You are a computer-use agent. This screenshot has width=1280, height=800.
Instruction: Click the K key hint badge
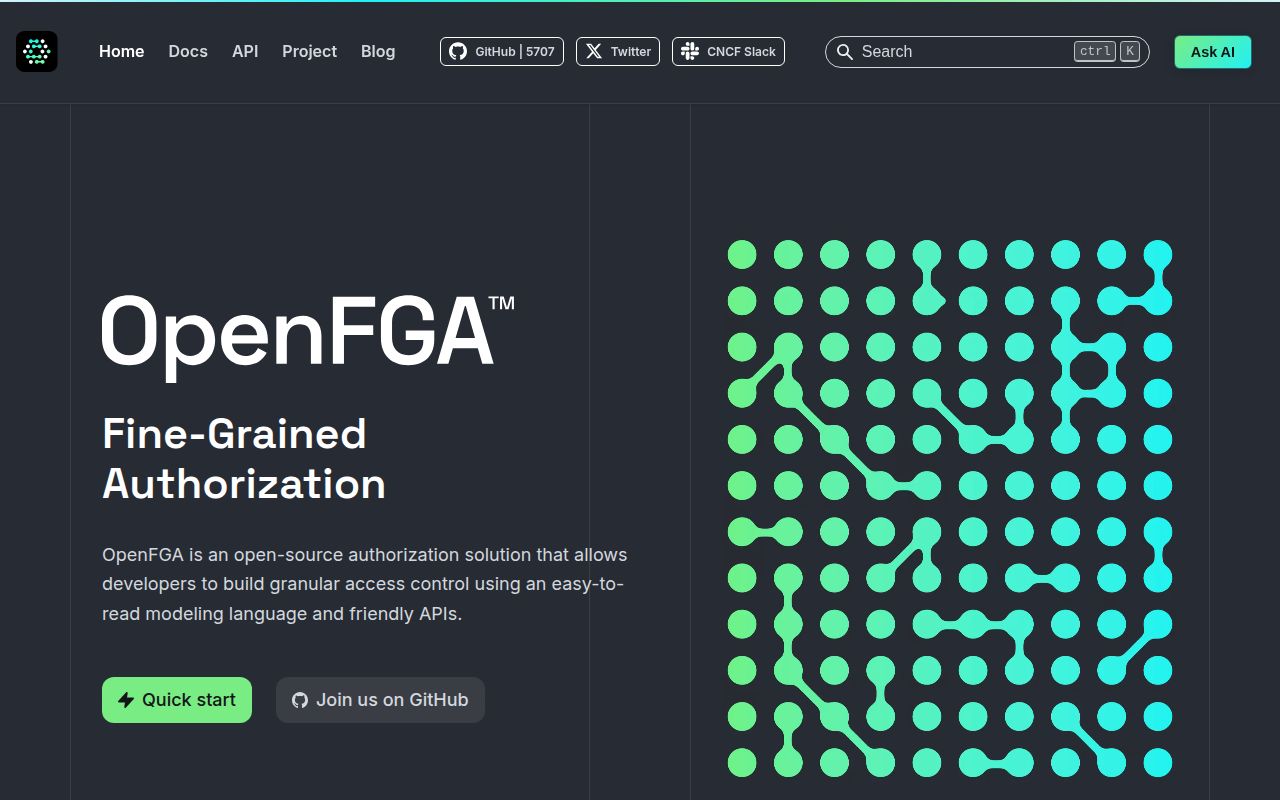(1130, 51)
